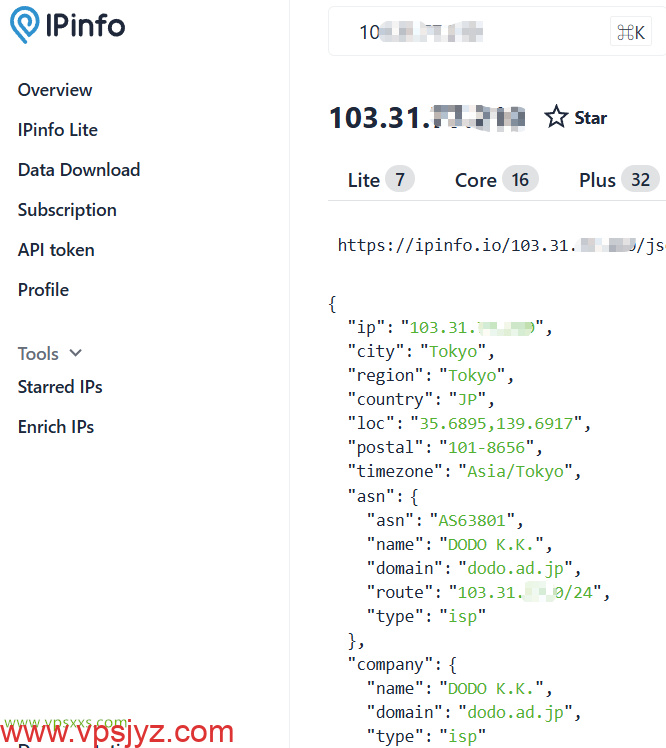Screen dimensions: 666x748
Task: Click the "JP" country value
Action: coord(468,399)
